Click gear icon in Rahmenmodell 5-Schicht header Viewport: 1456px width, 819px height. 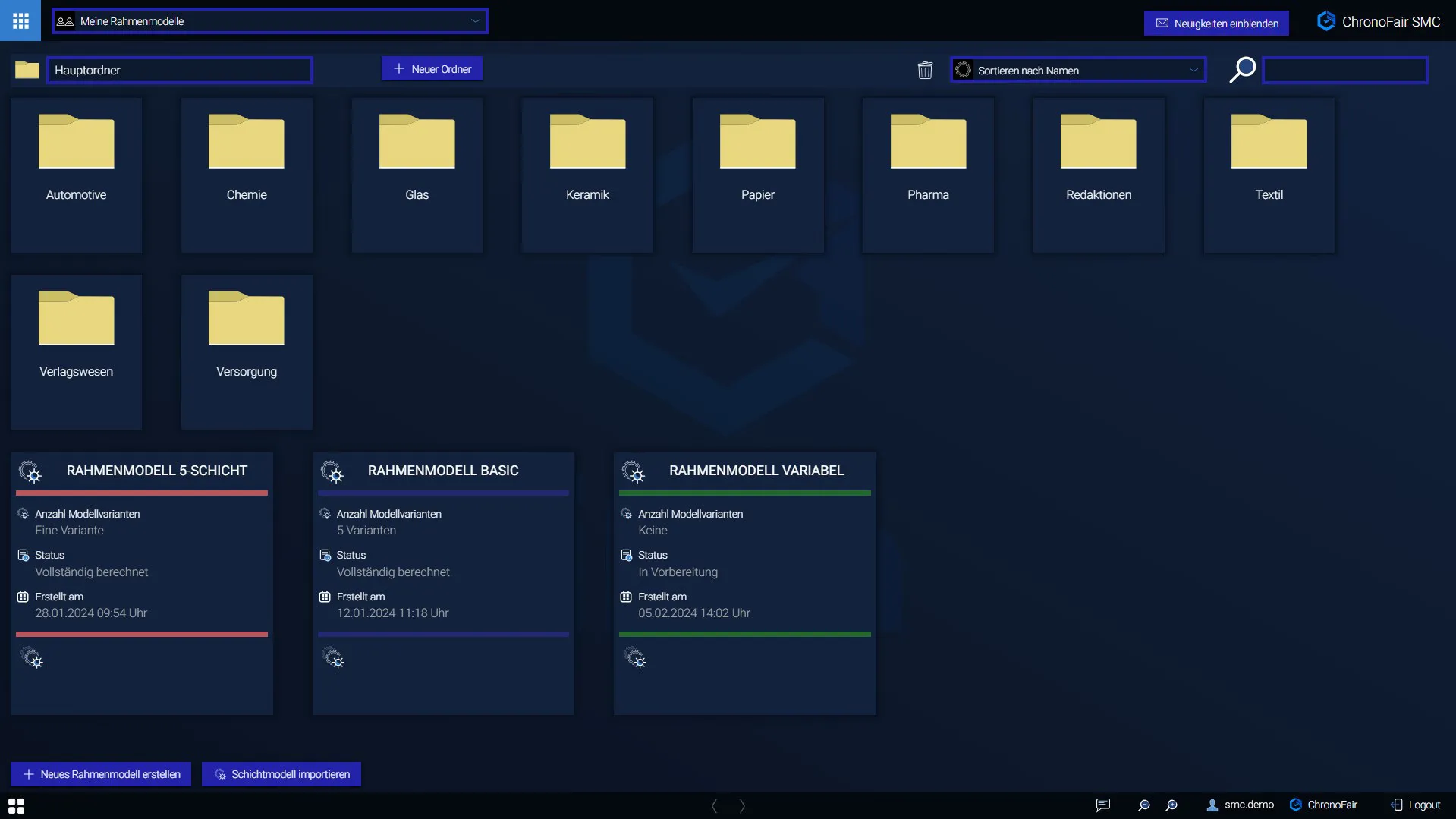click(x=30, y=471)
